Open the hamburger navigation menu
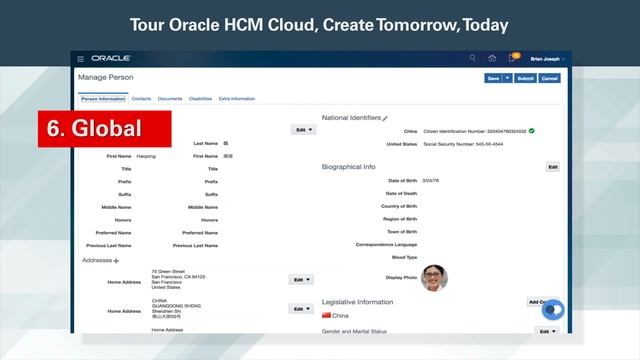The image size is (640, 360). pyautogui.click(x=80, y=59)
